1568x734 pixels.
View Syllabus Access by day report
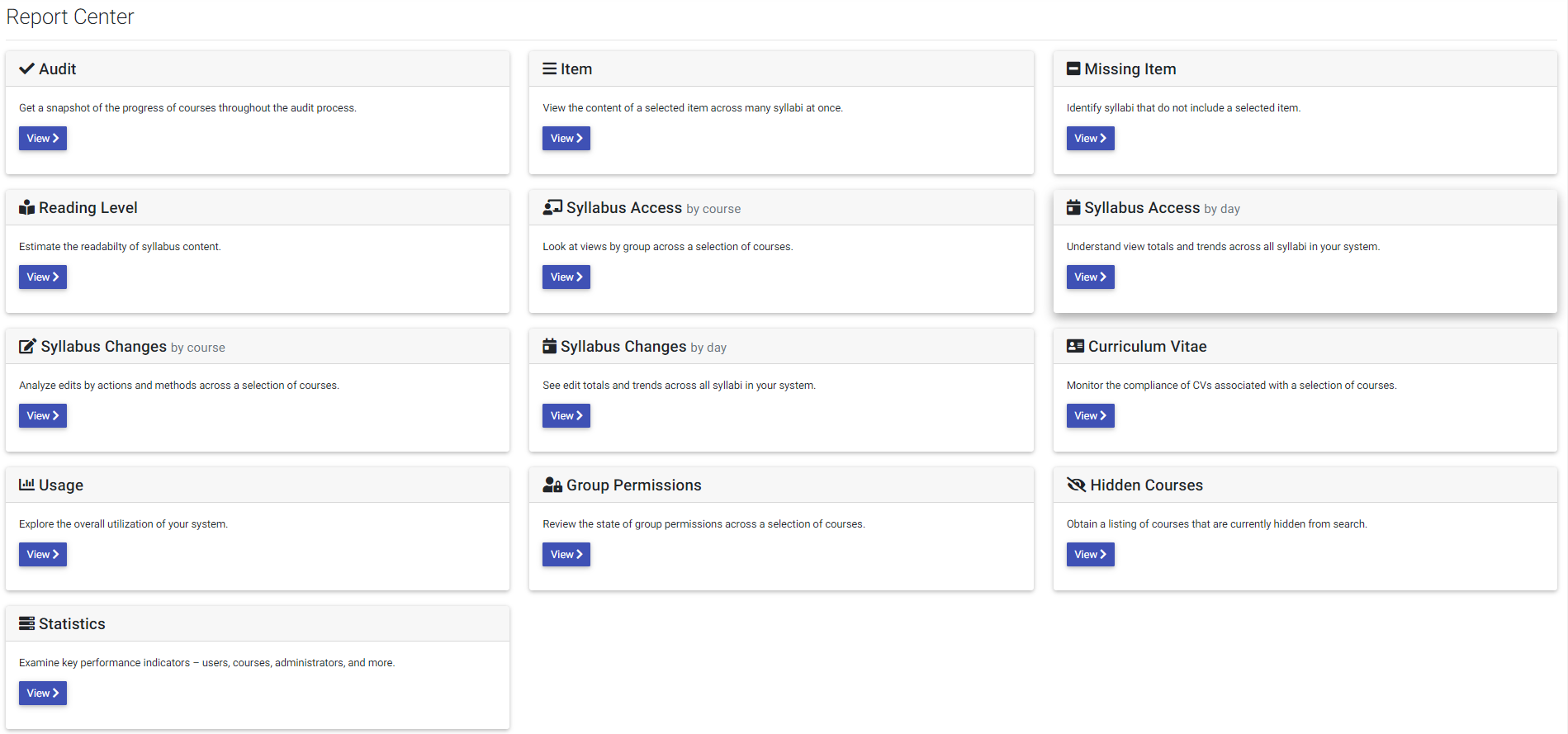point(1090,277)
